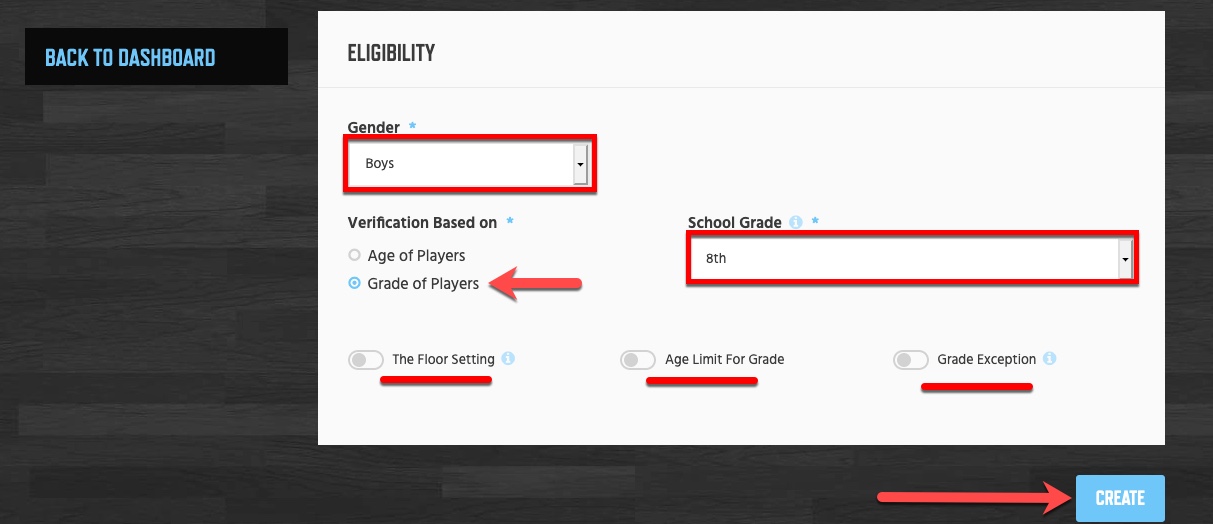
Task: Click the Gender field label
Action: tap(374, 127)
